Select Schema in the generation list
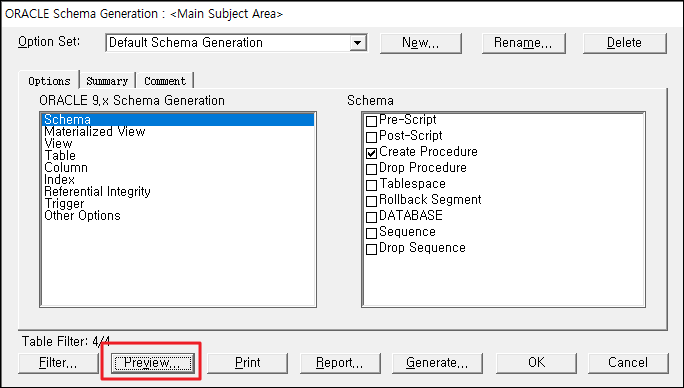684x388 pixels. tap(178, 120)
